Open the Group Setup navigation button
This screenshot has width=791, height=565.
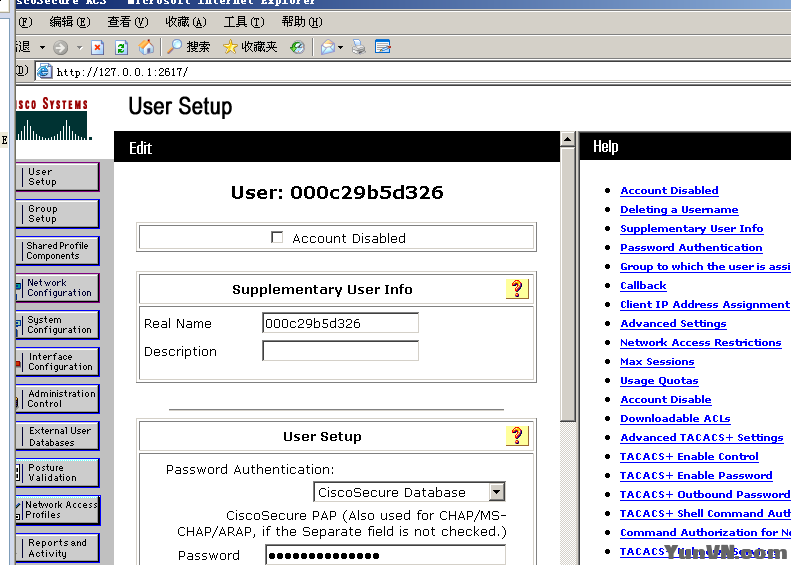58,213
